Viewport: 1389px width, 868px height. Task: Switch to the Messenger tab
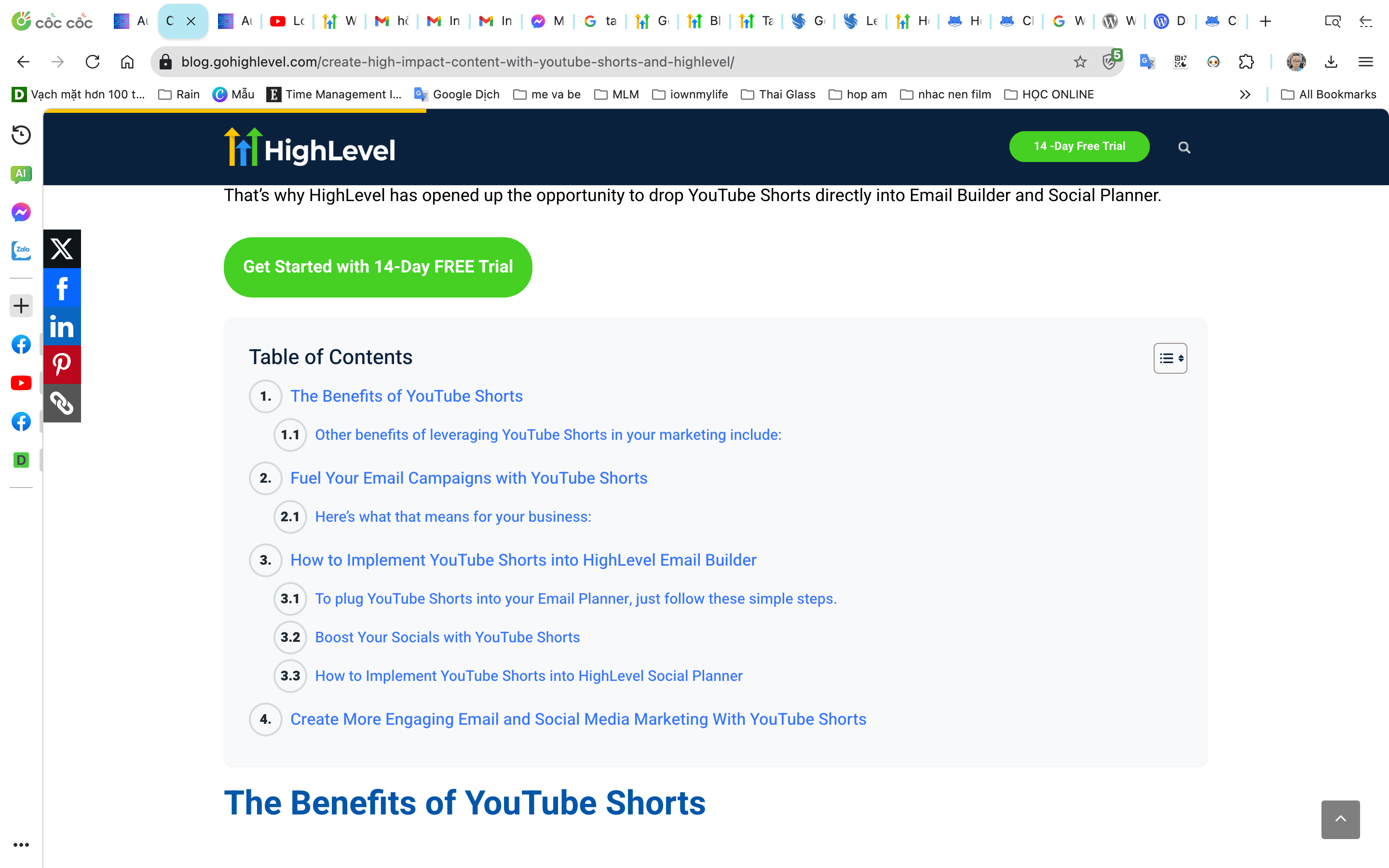point(547,21)
